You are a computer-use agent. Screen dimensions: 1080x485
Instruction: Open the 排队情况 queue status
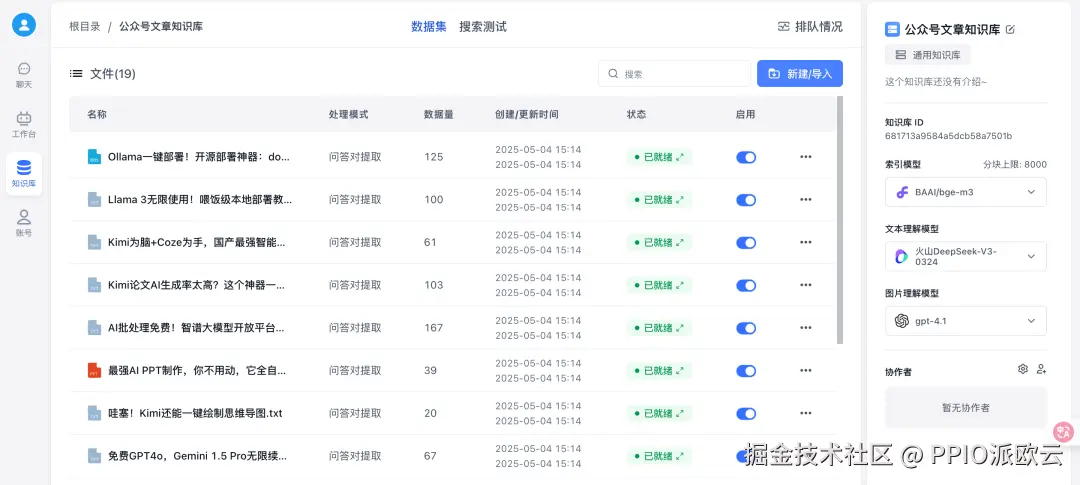(810, 27)
